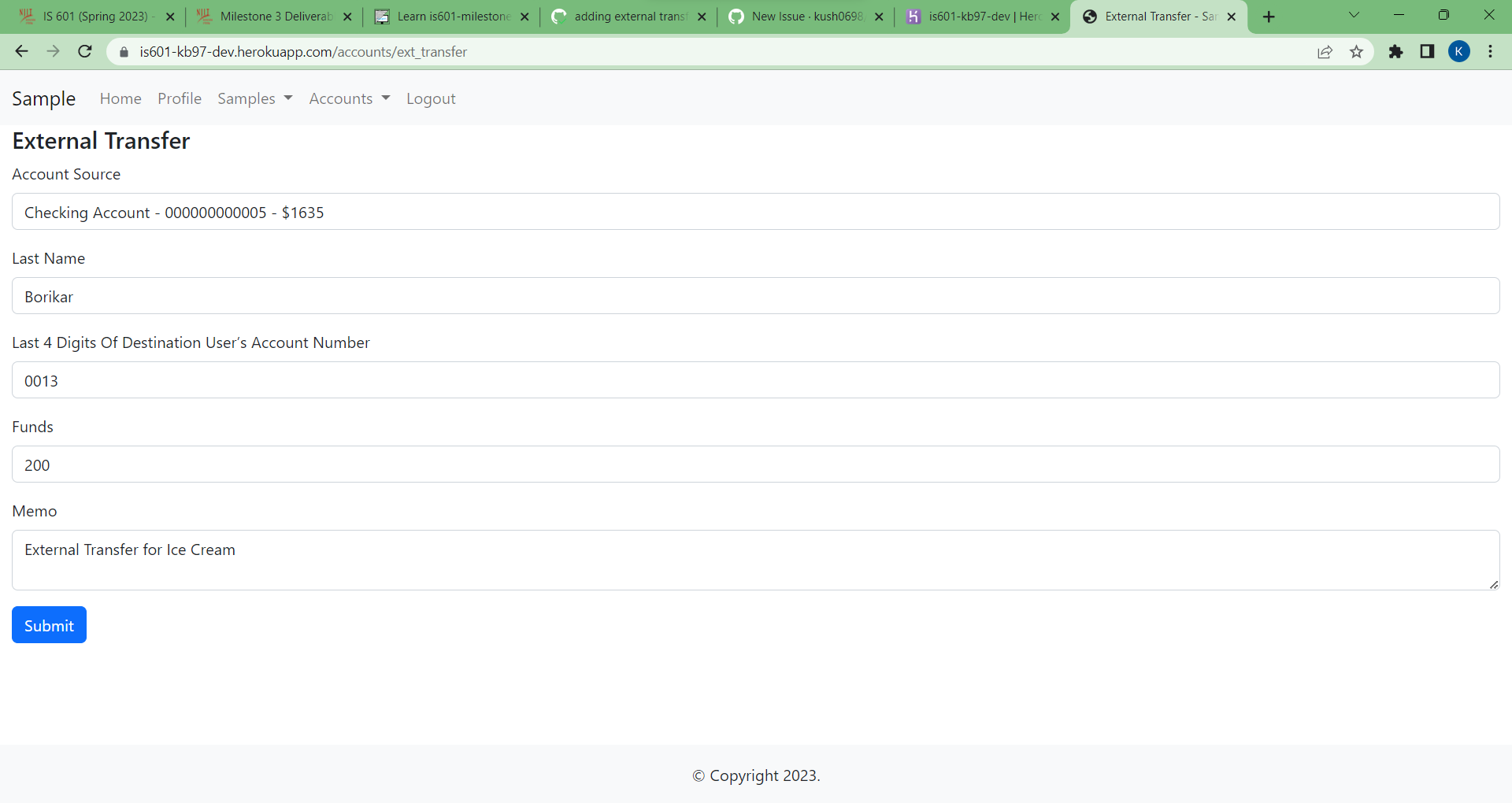The width and height of the screenshot is (1512, 803).
Task: Click the profile avatar K icon
Action: pos(1460,51)
